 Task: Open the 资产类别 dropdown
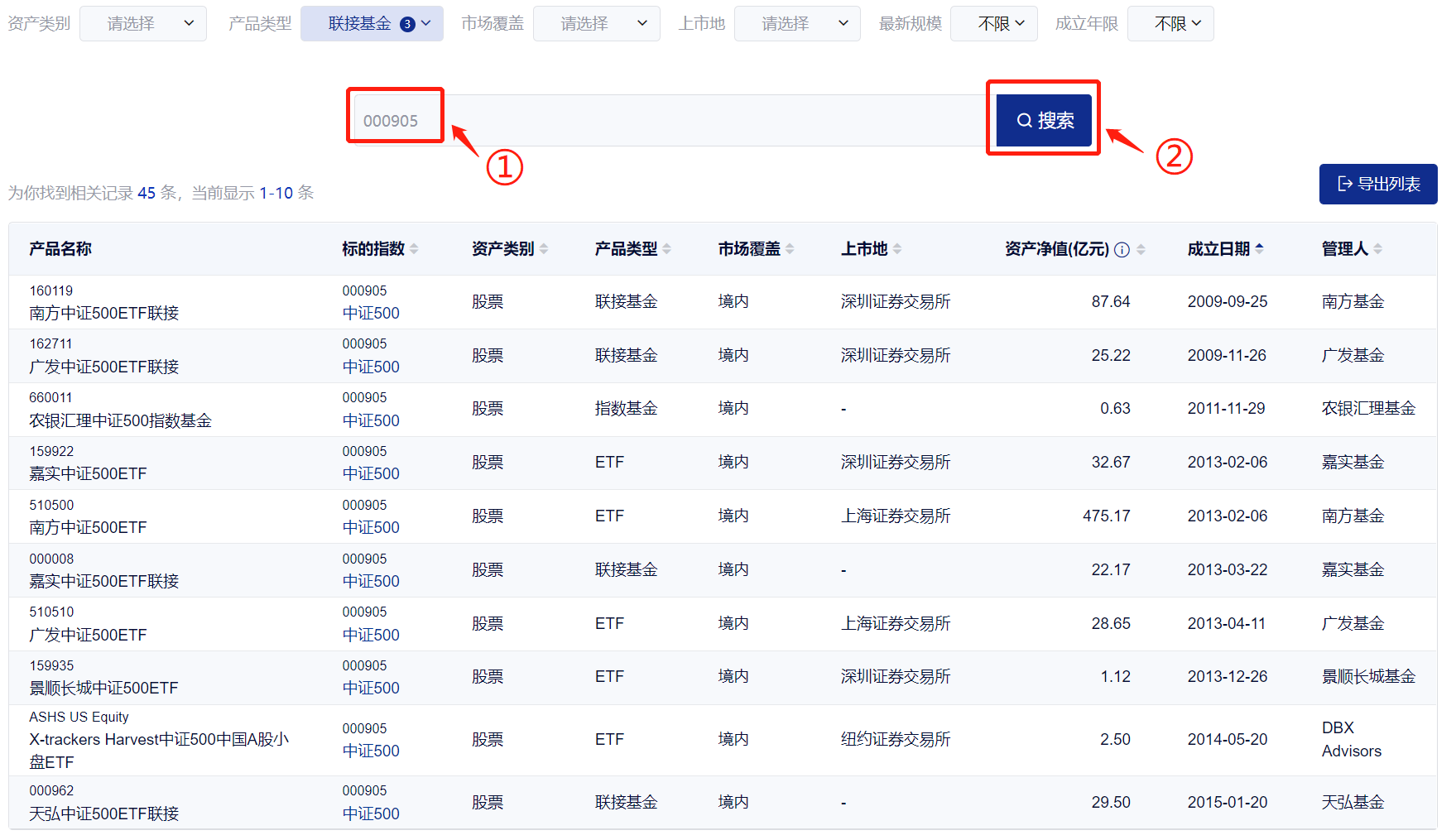143,24
